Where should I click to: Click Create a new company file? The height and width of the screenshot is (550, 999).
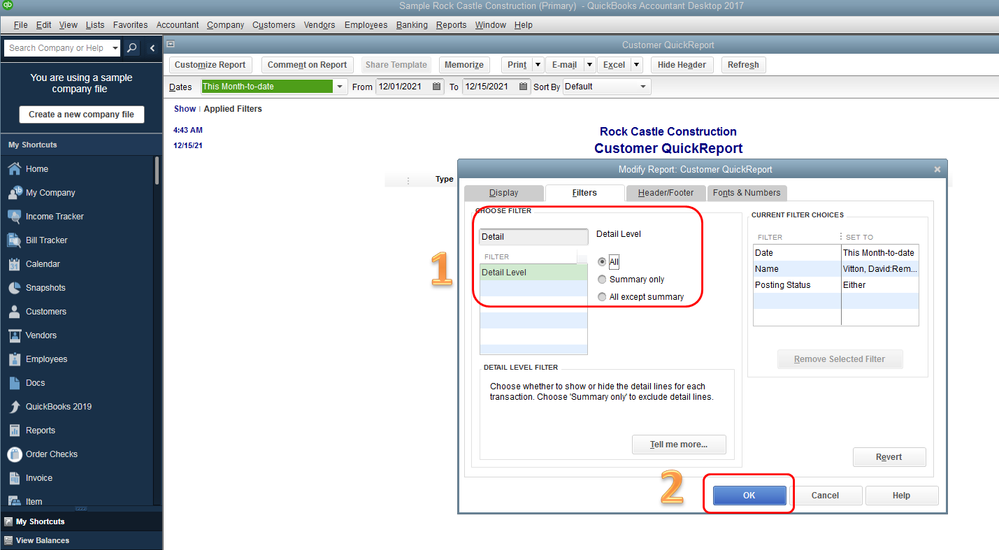pos(82,114)
